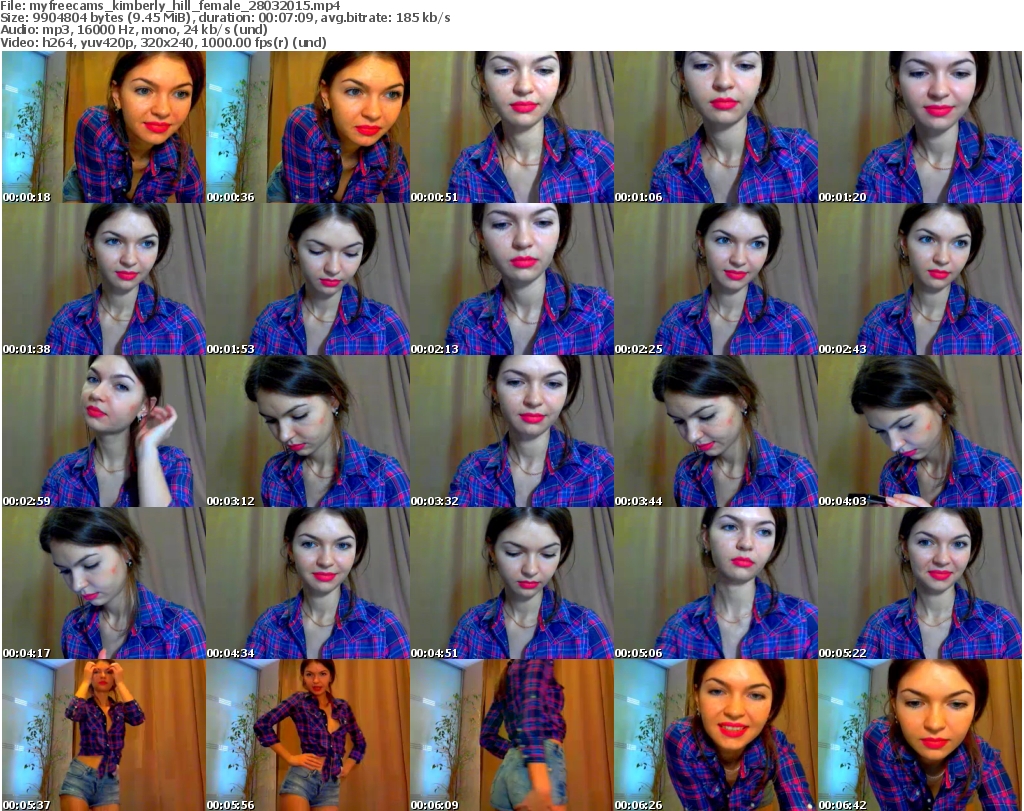This screenshot has height=811, width=1024.
Task: Select the thumbnail stamped 00:00:18
Action: point(104,127)
